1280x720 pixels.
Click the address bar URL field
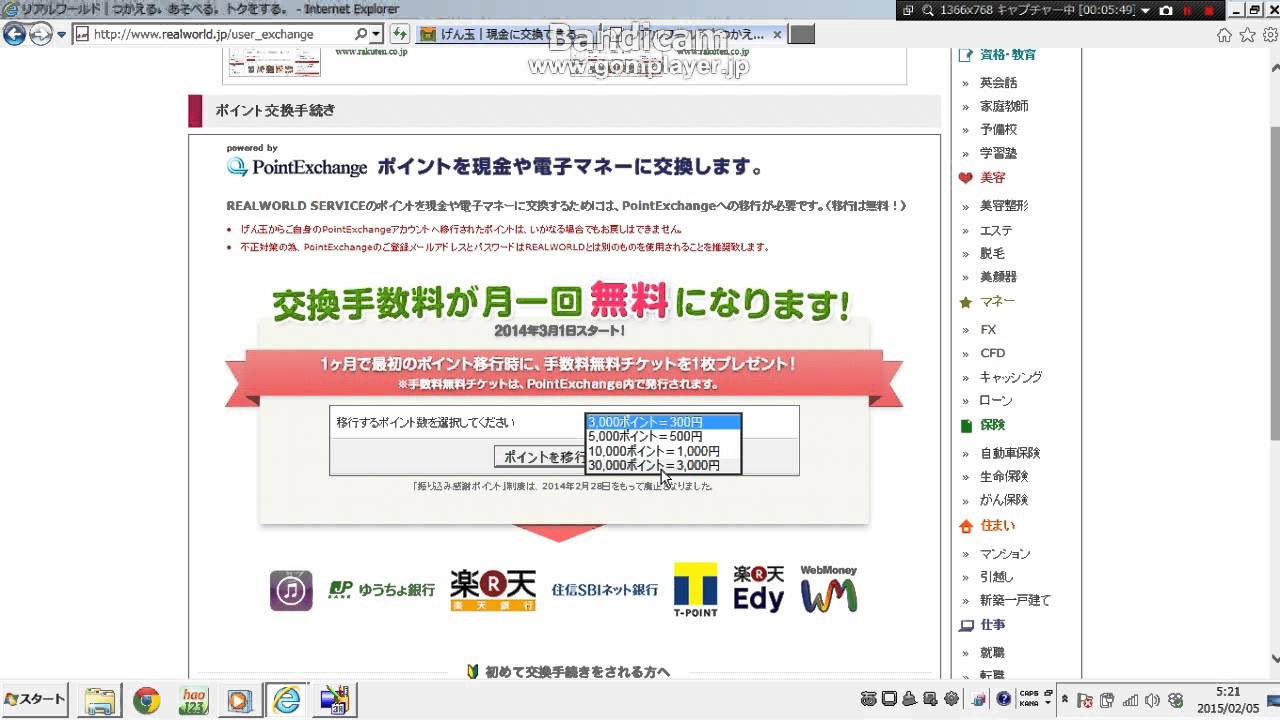click(x=220, y=34)
